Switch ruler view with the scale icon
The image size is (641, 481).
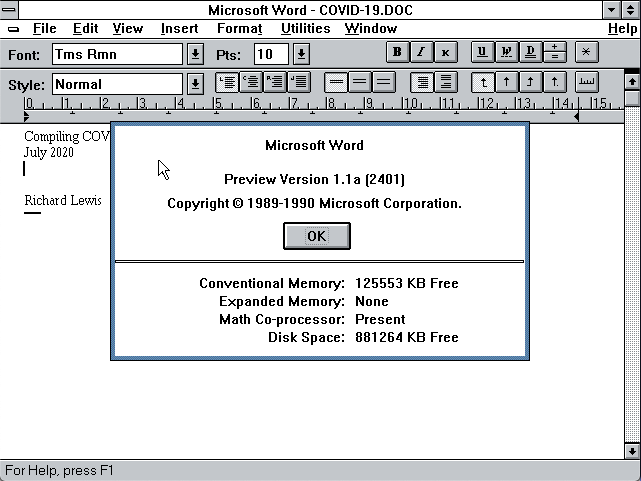[x=587, y=83]
